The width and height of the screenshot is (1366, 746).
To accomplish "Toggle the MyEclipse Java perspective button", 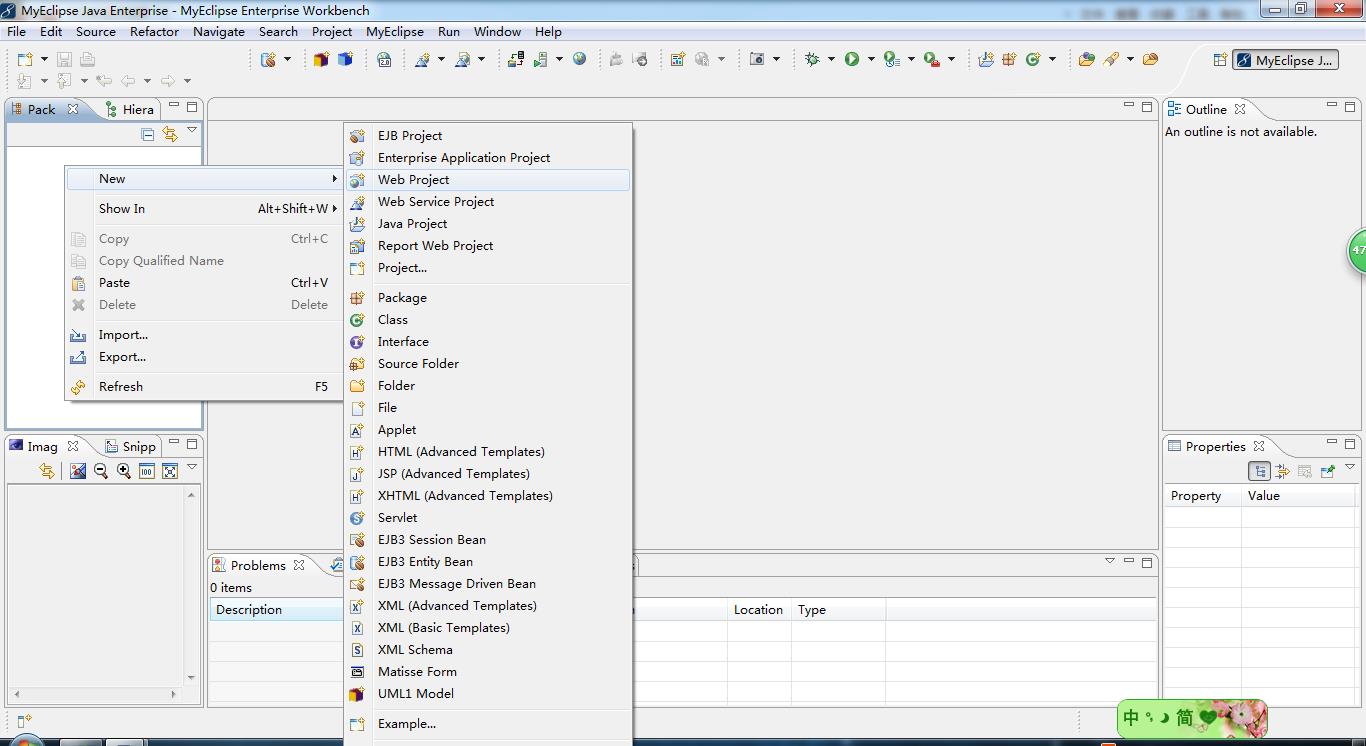I will point(1286,60).
